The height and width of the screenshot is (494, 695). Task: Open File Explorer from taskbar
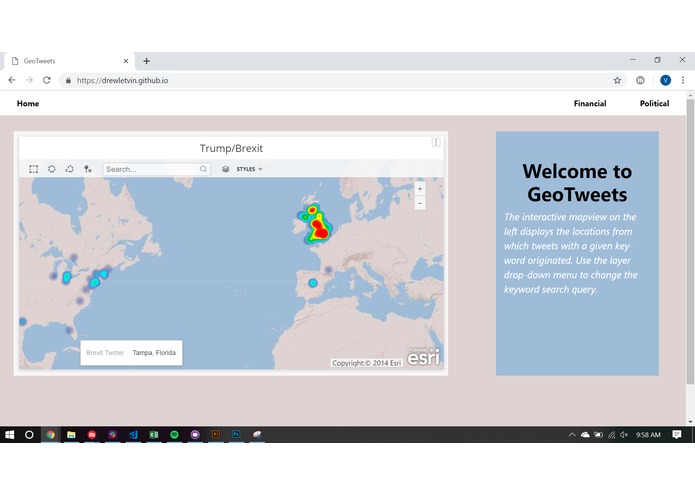tap(71, 435)
